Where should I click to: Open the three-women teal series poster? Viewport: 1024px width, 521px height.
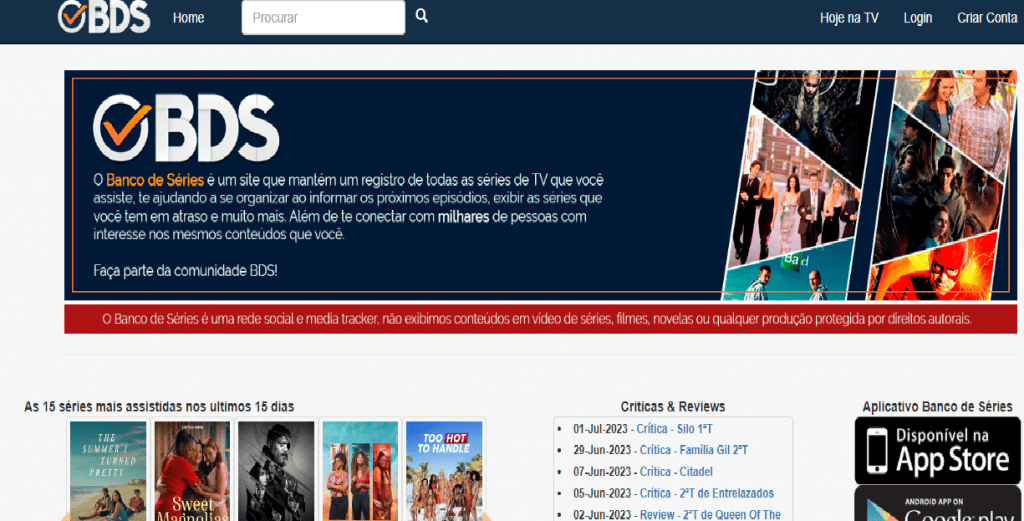click(360, 470)
